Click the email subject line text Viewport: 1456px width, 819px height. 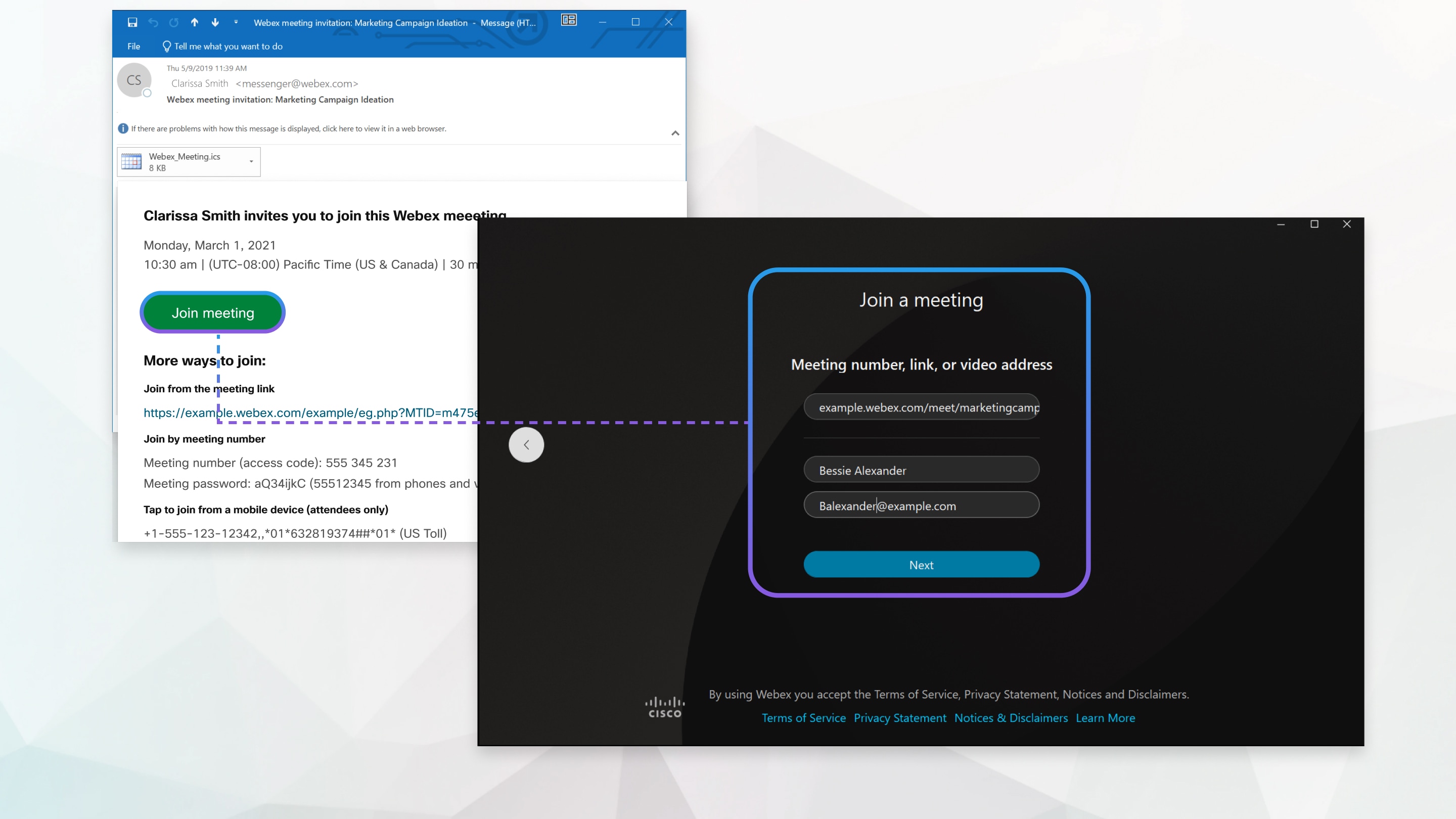[x=281, y=100]
